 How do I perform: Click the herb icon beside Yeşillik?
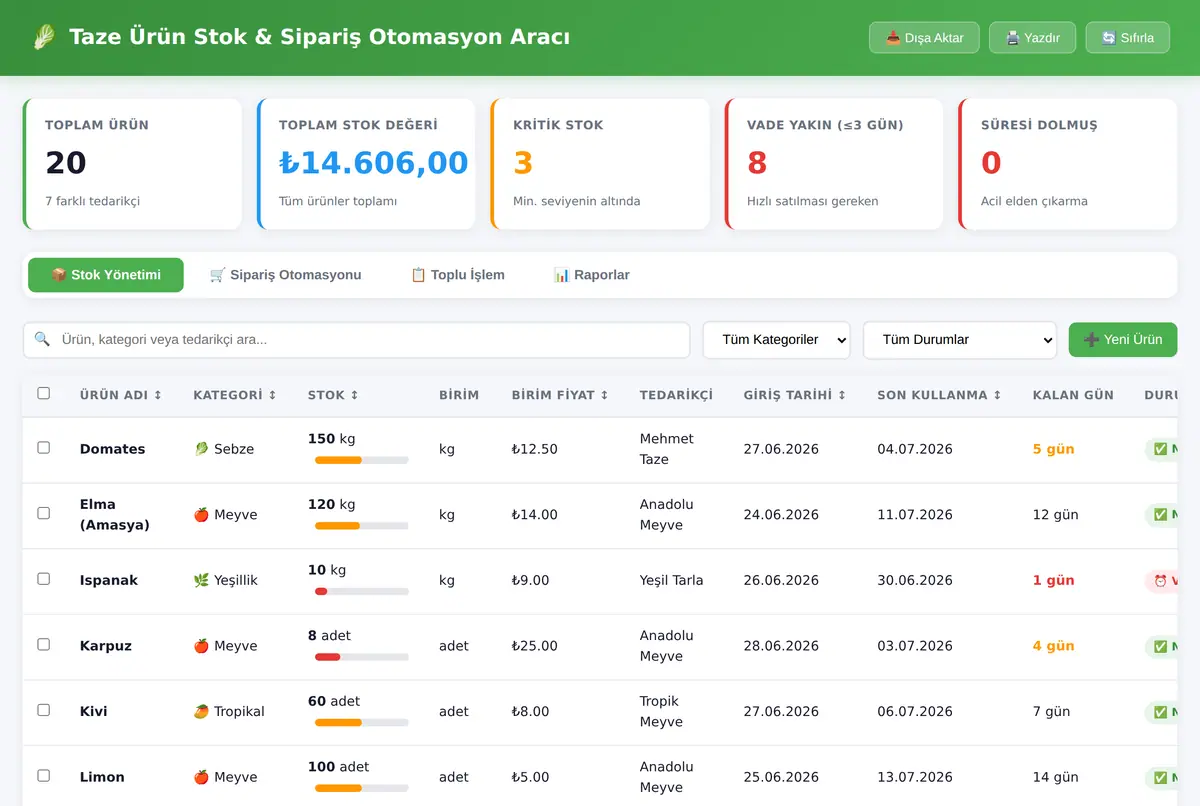pyautogui.click(x=201, y=580)
